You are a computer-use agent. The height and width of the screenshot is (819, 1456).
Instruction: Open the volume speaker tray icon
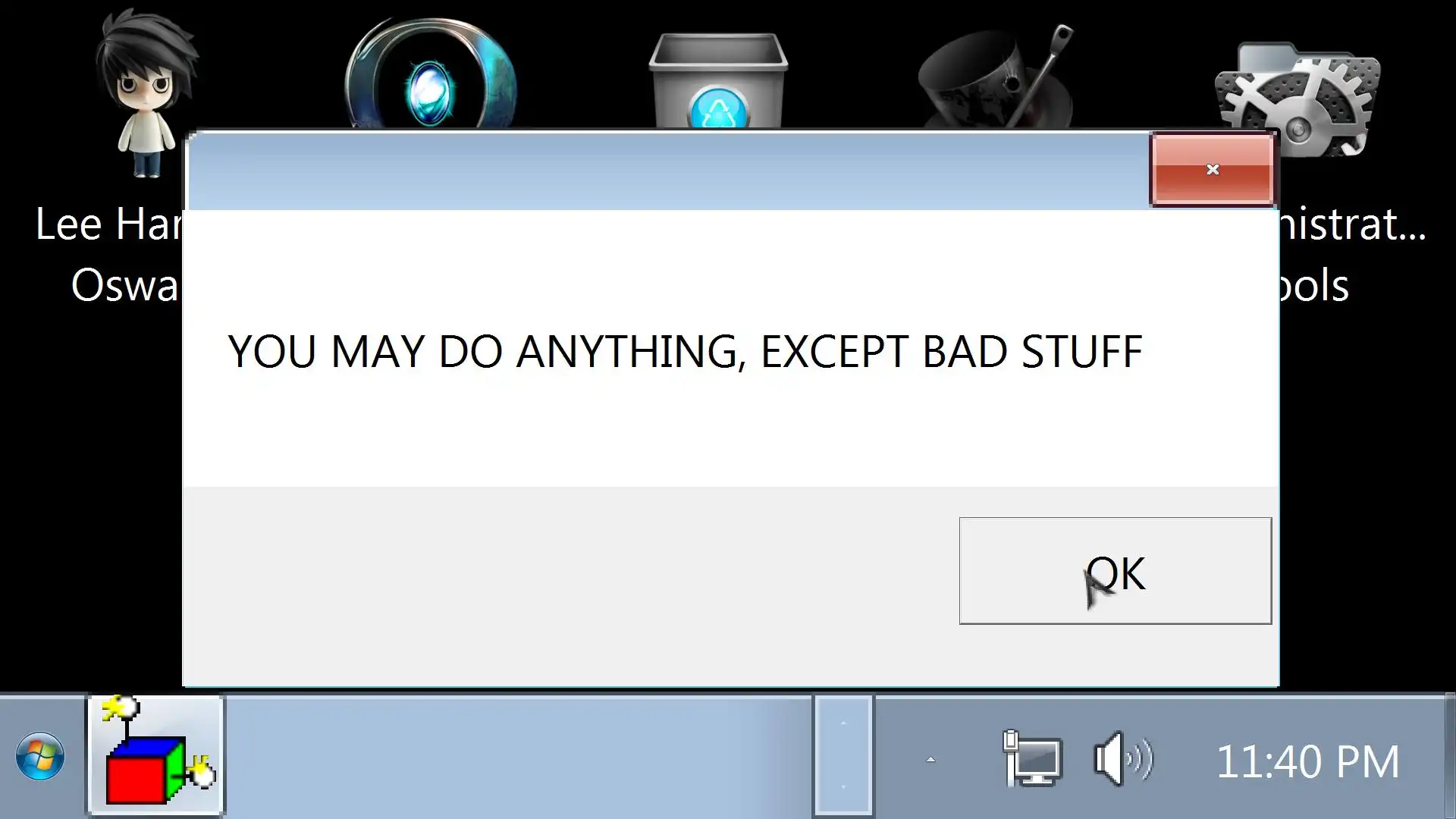(x=1124, y=758)
